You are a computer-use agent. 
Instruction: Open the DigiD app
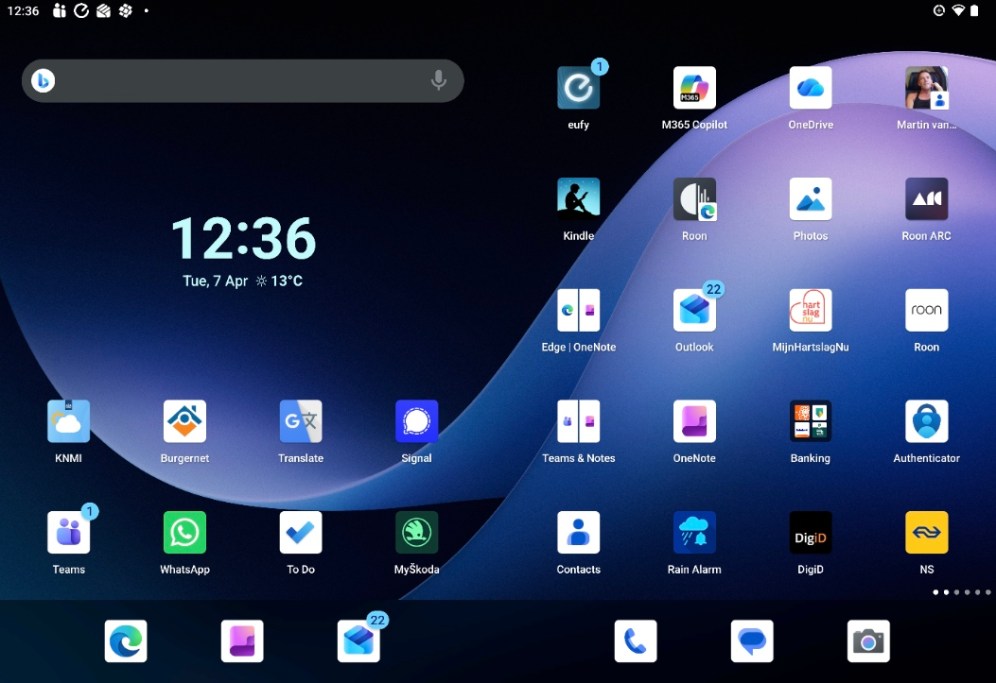(810, 533)
